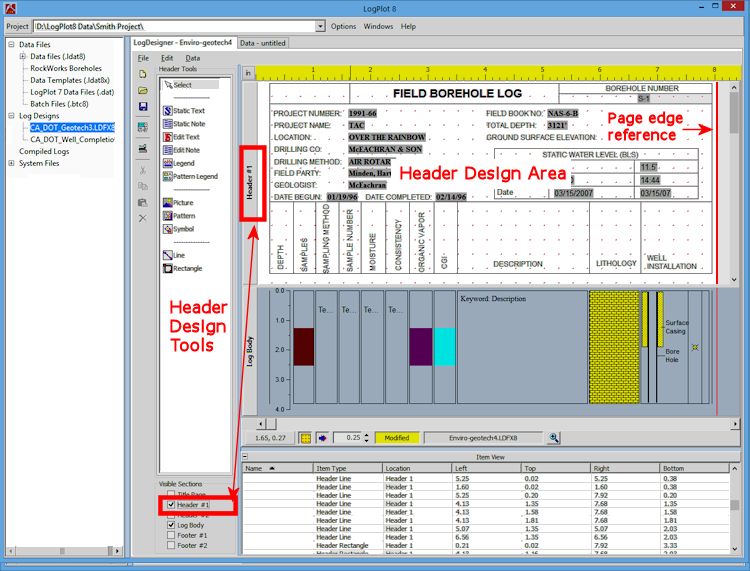Enable the Footer #1 checkbox

(x=171, y=535)
